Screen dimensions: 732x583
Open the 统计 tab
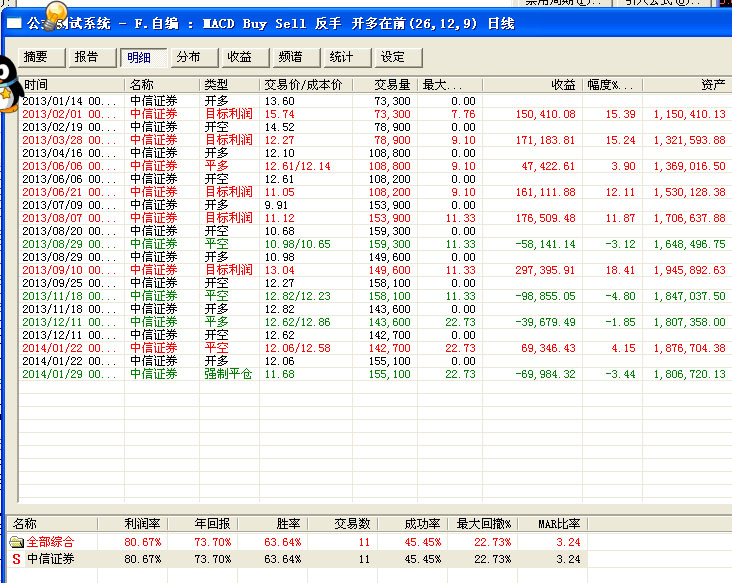[348, 57]
